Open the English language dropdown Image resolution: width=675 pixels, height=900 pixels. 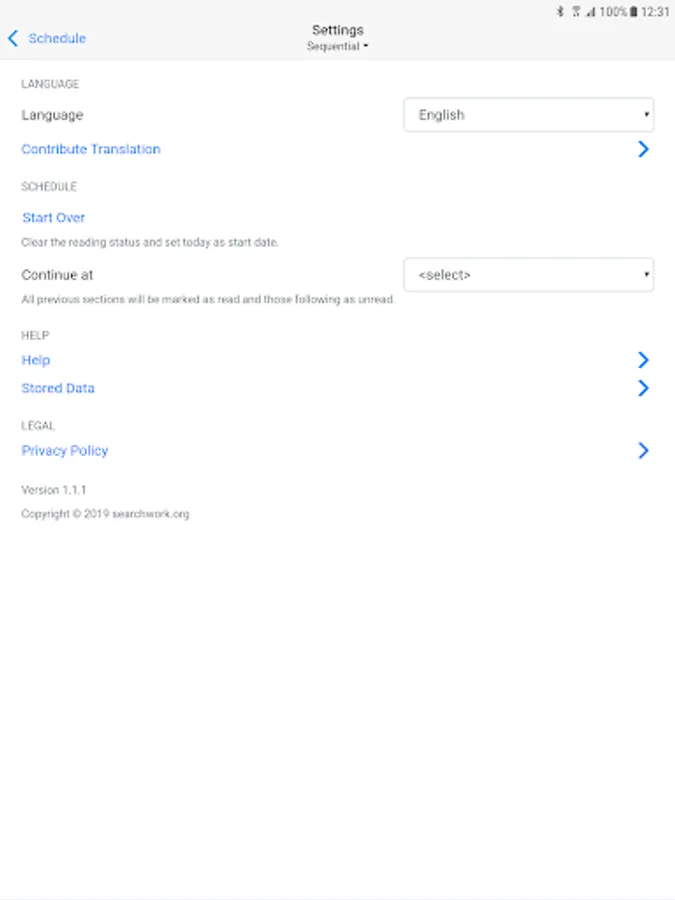coord(528,115)
